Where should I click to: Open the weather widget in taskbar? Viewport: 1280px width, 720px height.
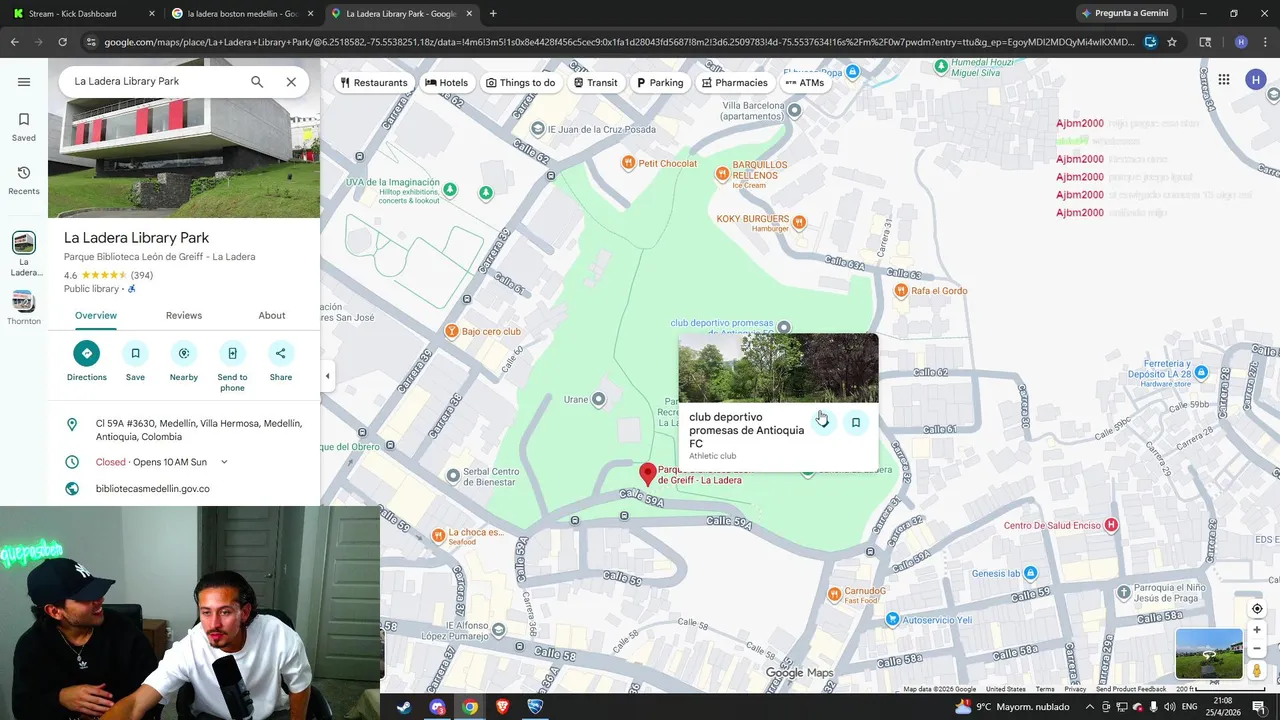[x=1011, y=707]
